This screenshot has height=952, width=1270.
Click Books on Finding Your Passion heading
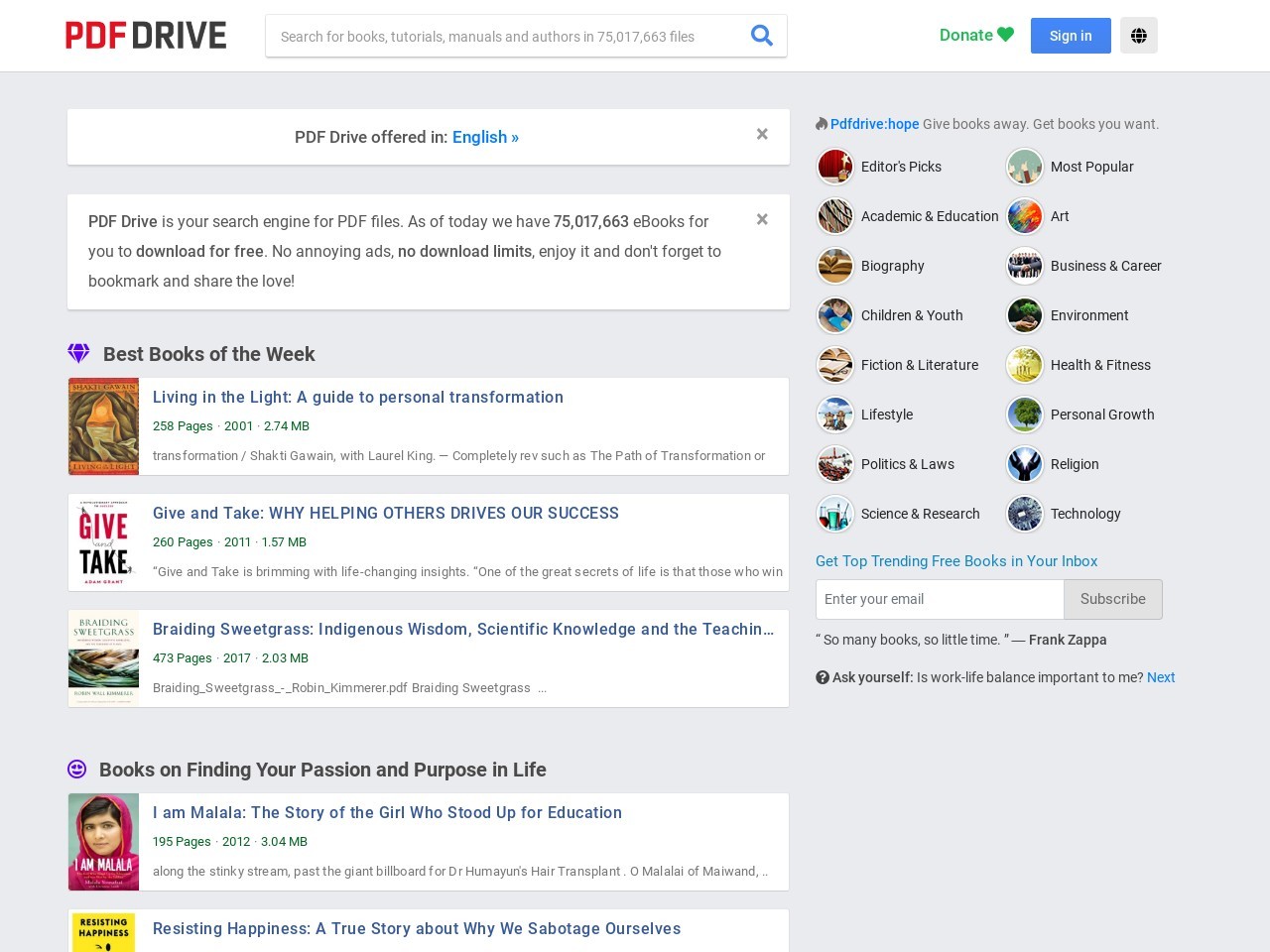point(322,770)
